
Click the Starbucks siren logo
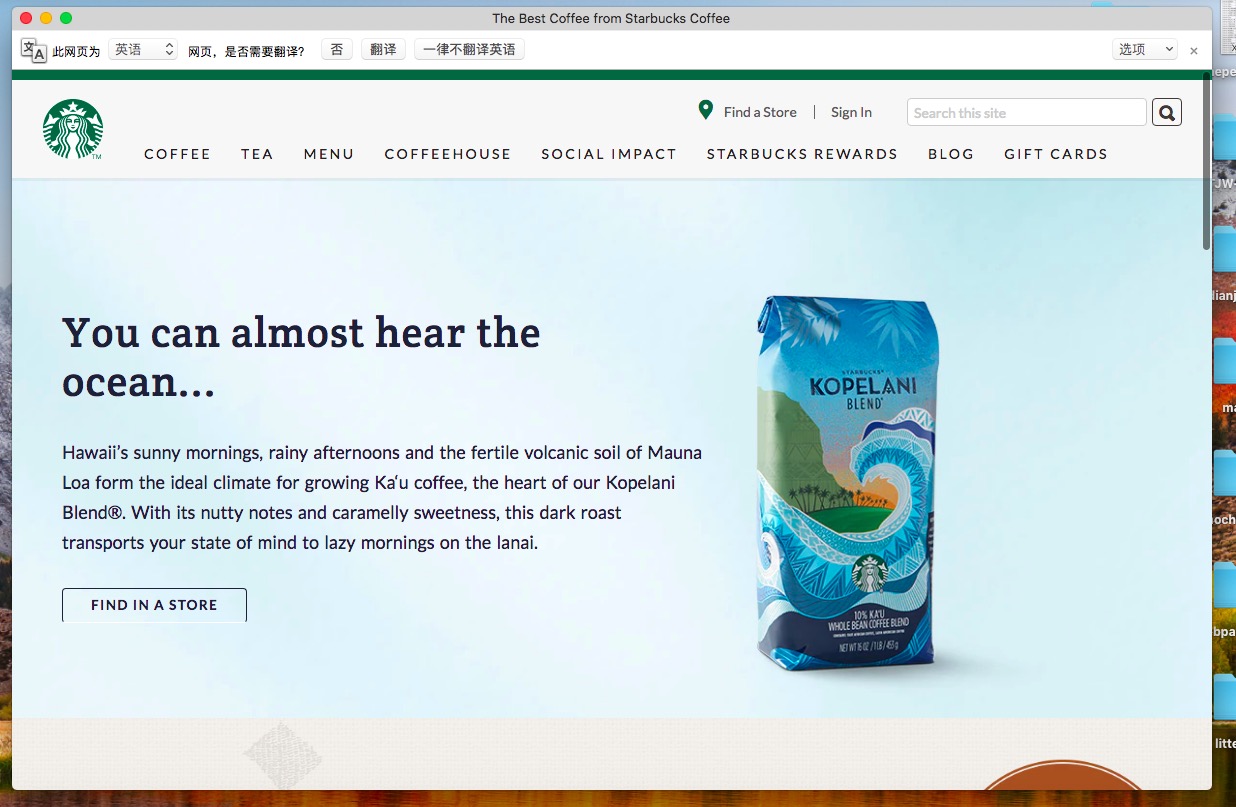73,129
